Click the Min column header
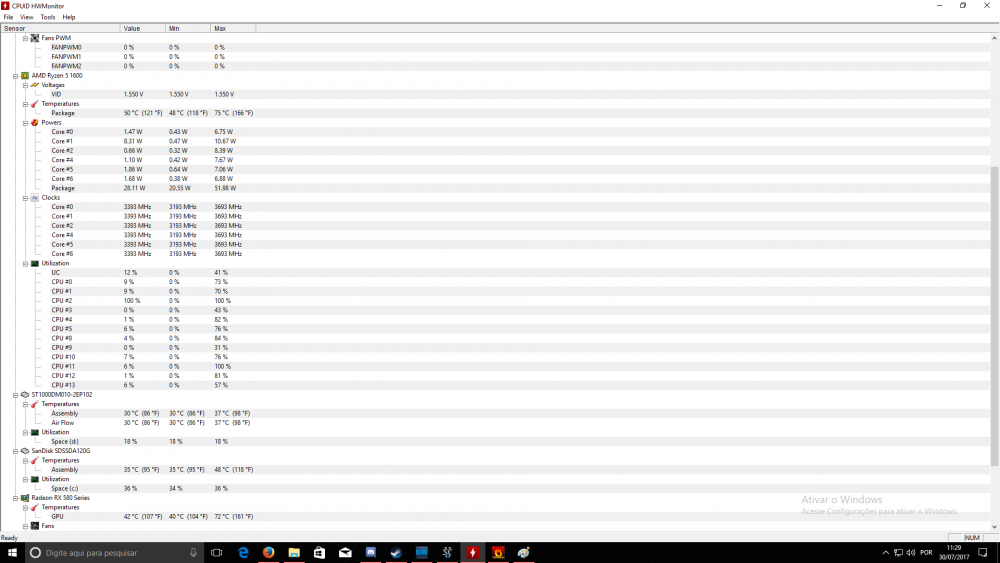The width and height of the screenshot is (1000, 563). click(188, 28)
